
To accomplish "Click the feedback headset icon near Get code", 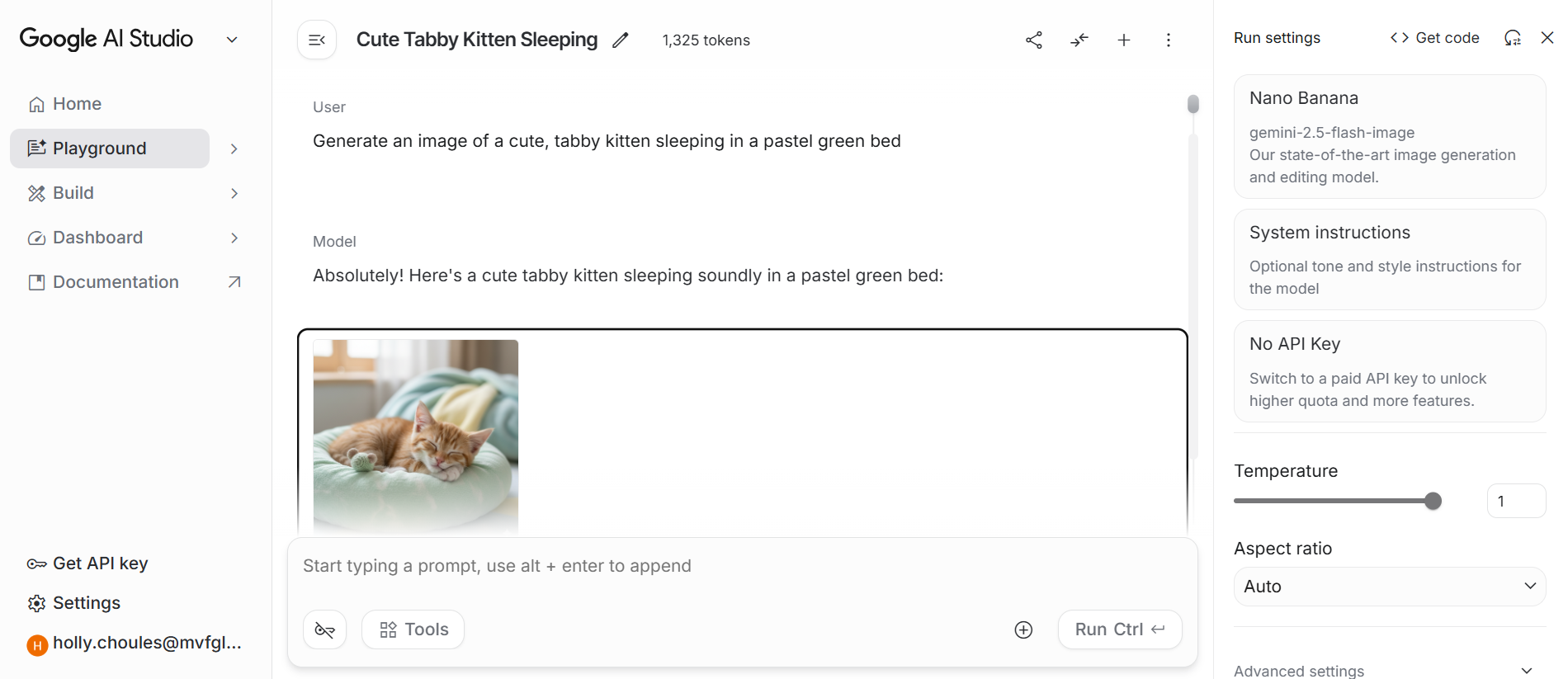I will pos(1513,37).
